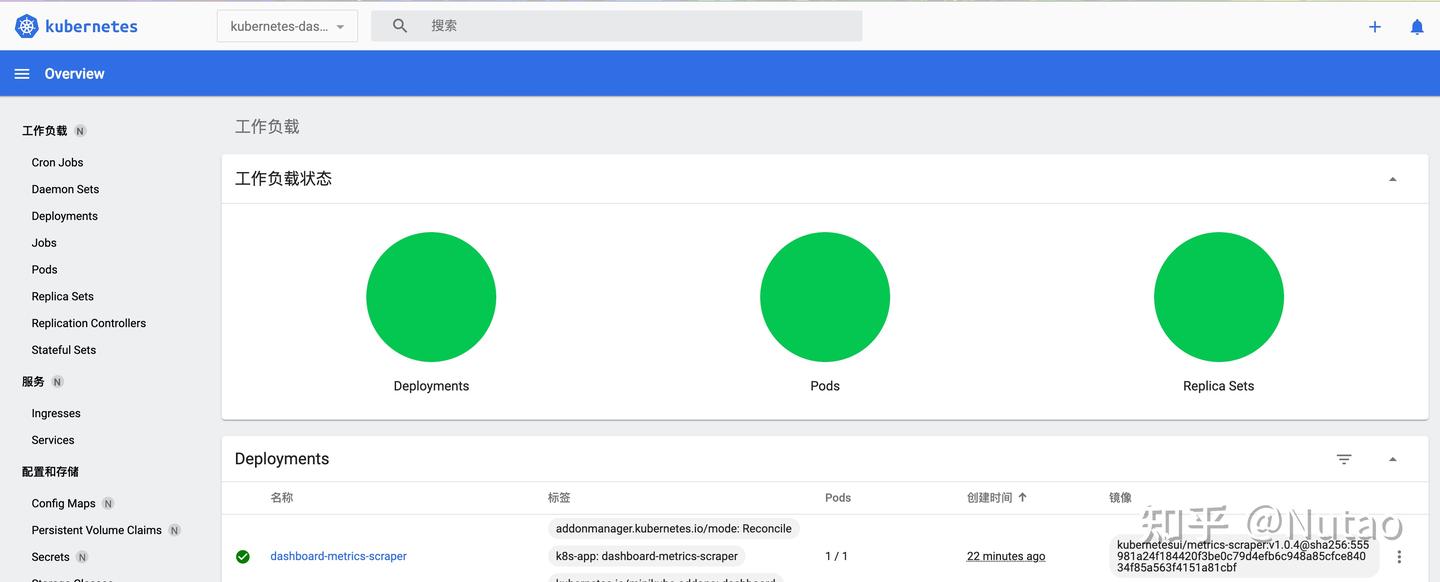The width and height of the screenshot is (1440, 582).
Task: Click the green status check icon for dashboard-metrics-scraper
Action: [x=243, y=556]
